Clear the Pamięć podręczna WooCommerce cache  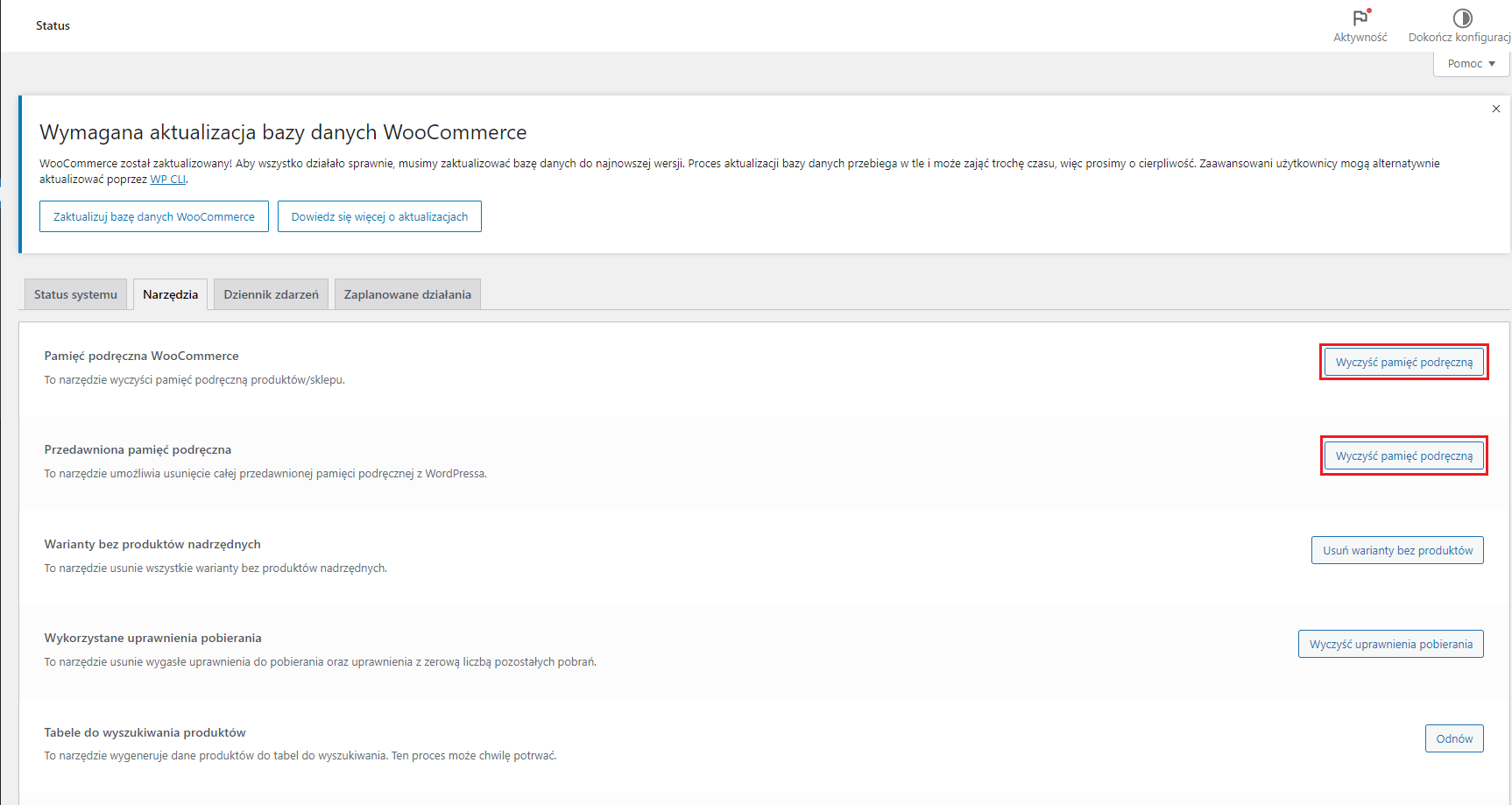point(1403,362)
